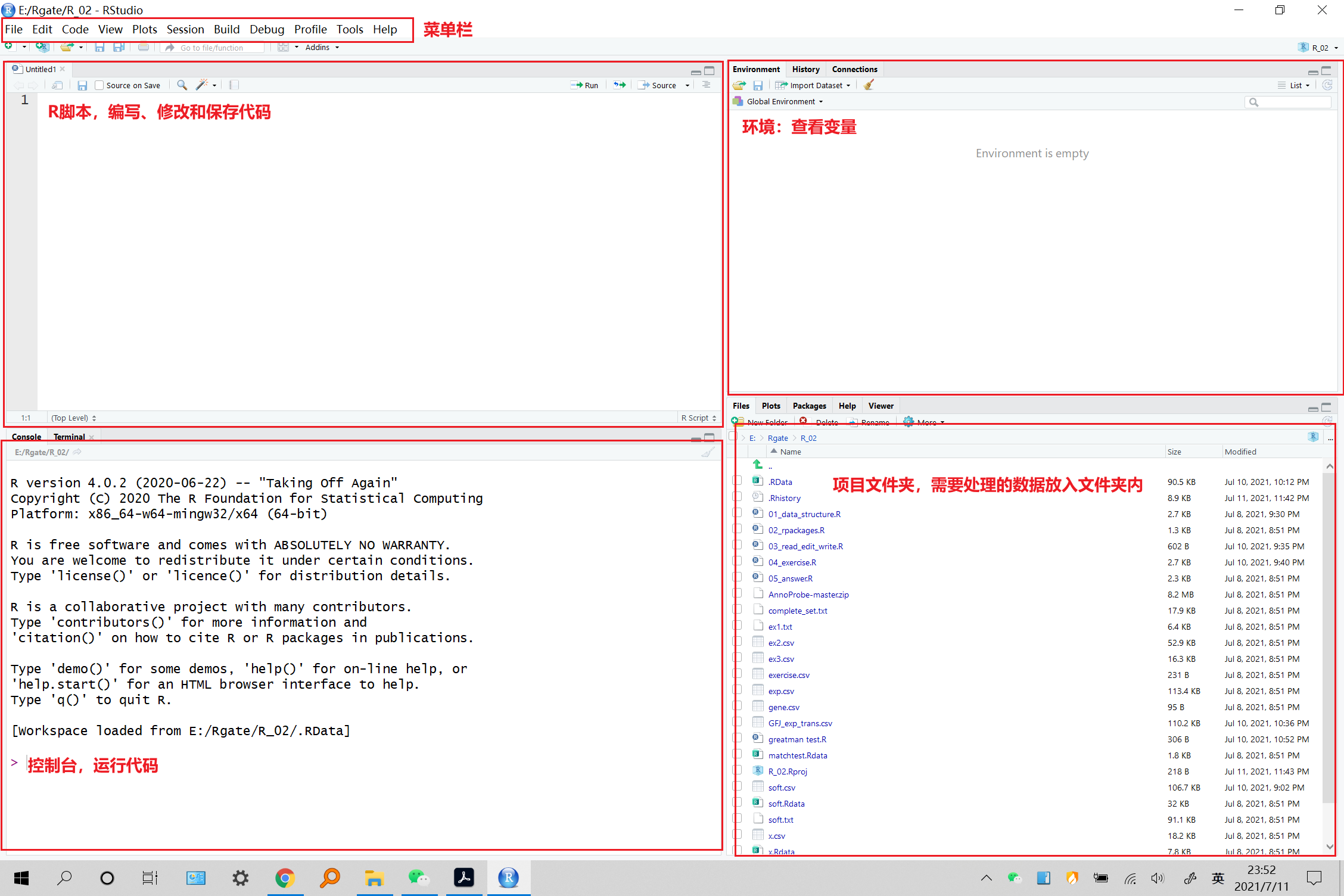Check the box next to exp.csv

tap(737, 690)
